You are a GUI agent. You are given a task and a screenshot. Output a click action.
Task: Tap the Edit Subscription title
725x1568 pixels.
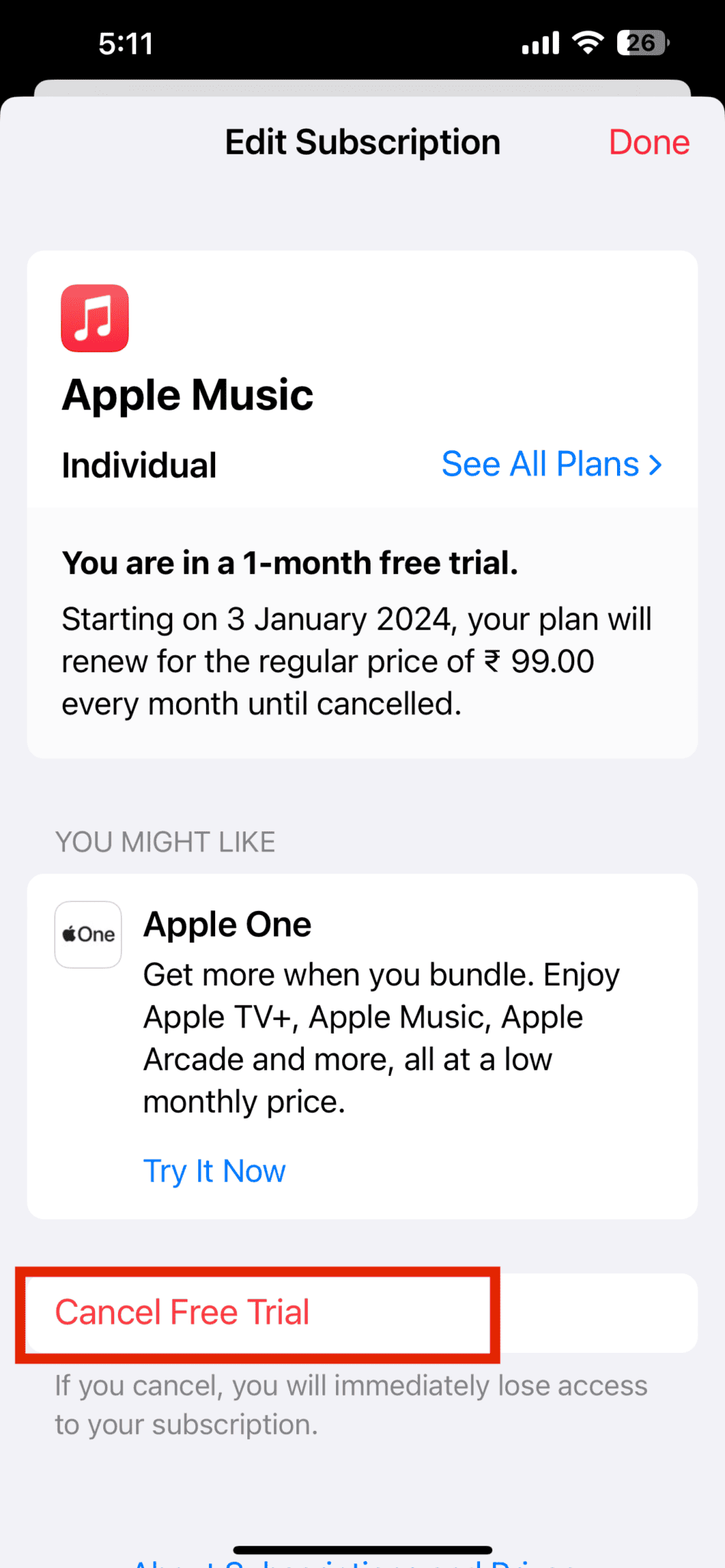tap(362, 142)
